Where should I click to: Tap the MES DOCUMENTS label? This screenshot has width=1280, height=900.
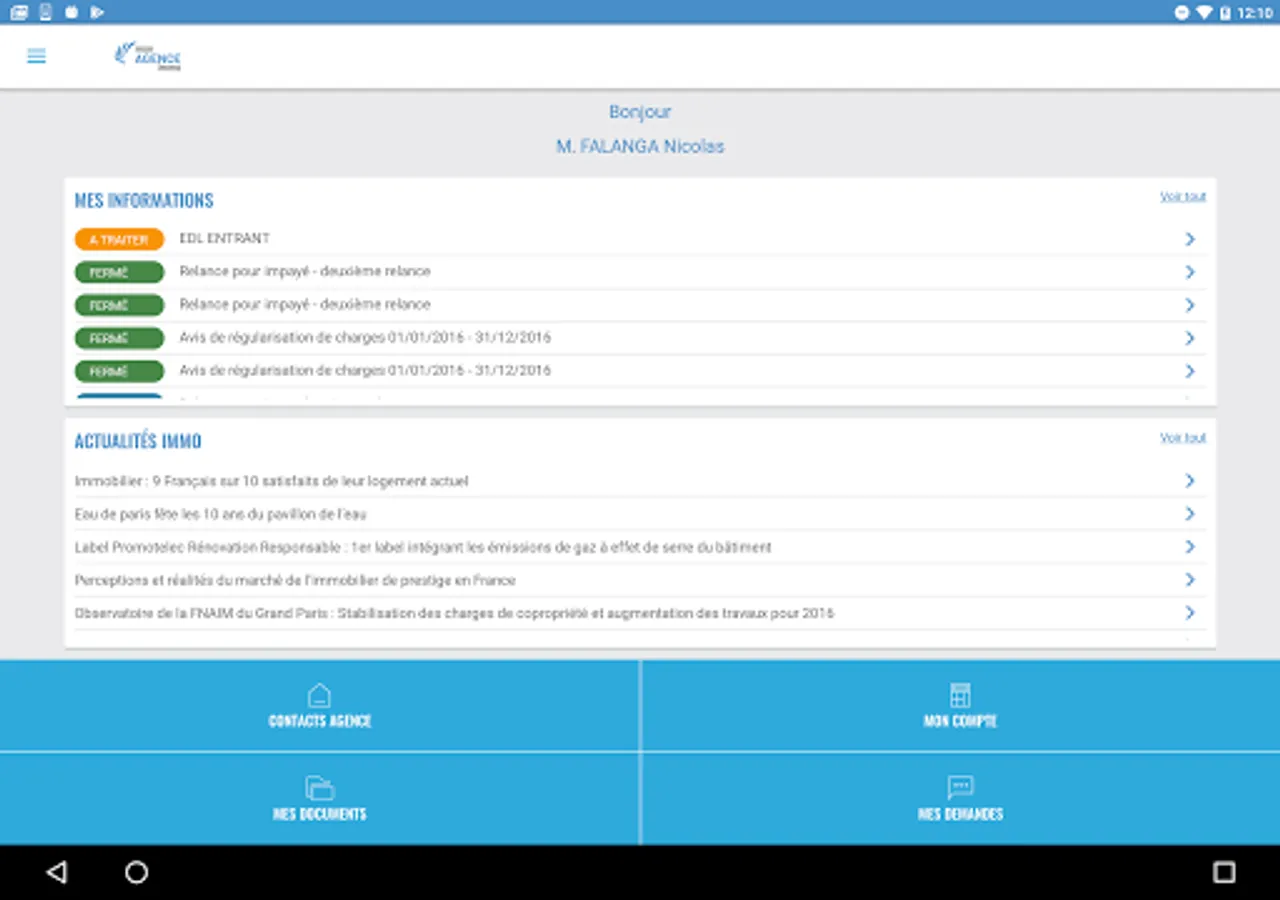point(319,814)
